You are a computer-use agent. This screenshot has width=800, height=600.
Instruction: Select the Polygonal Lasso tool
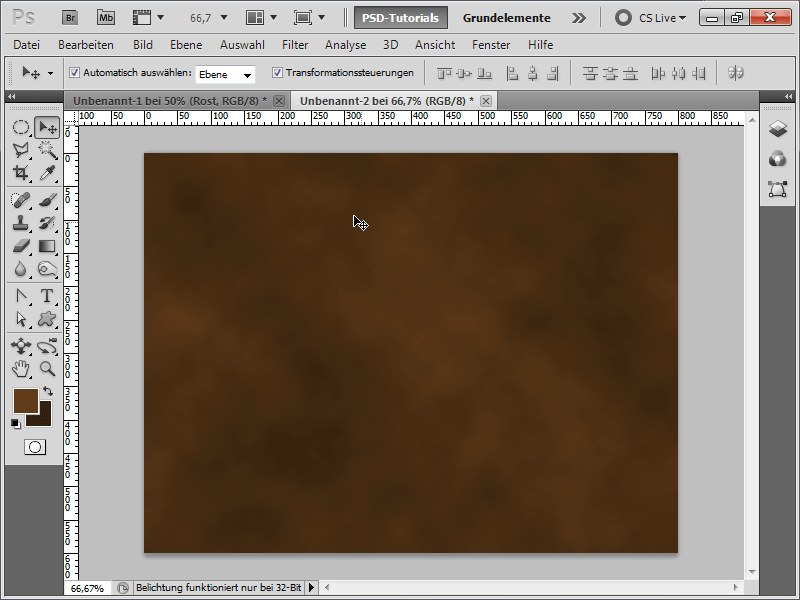click(20, 150)
